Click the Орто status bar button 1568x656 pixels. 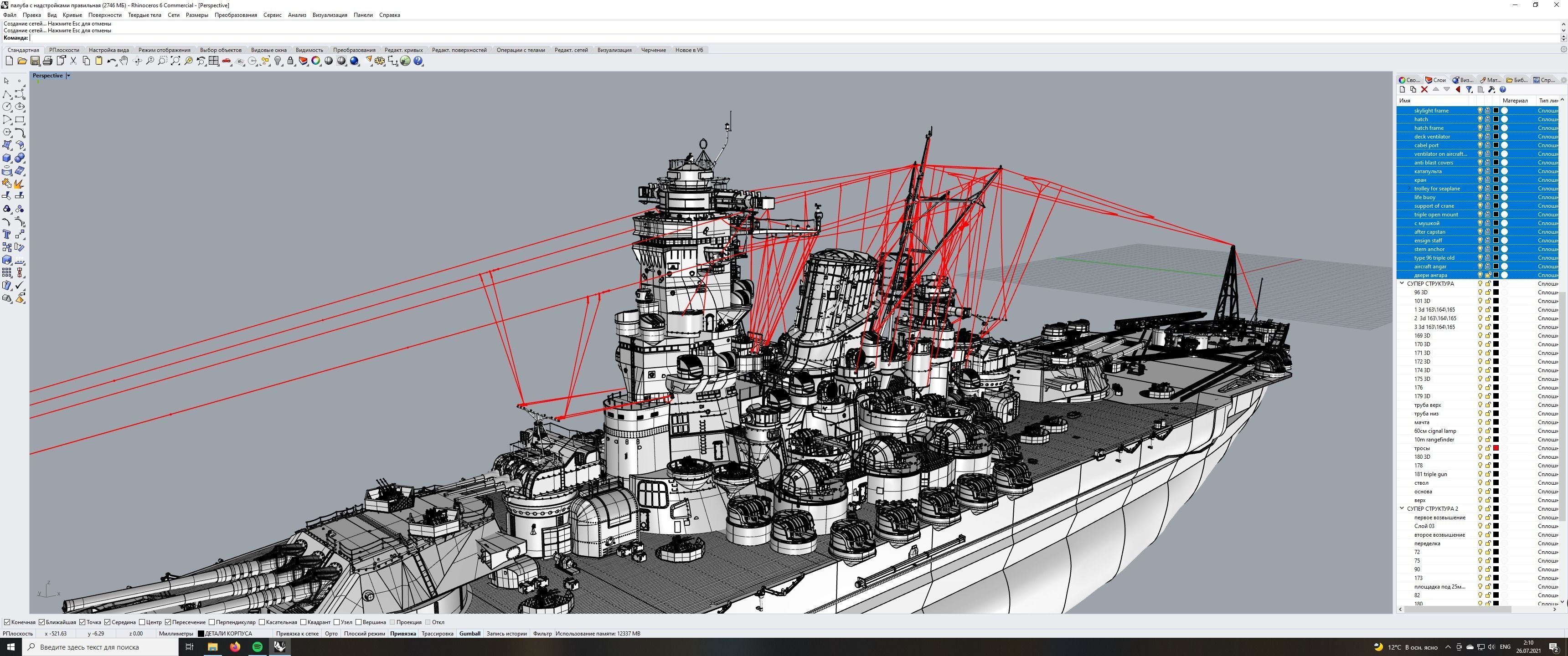(x=331, y=634)
